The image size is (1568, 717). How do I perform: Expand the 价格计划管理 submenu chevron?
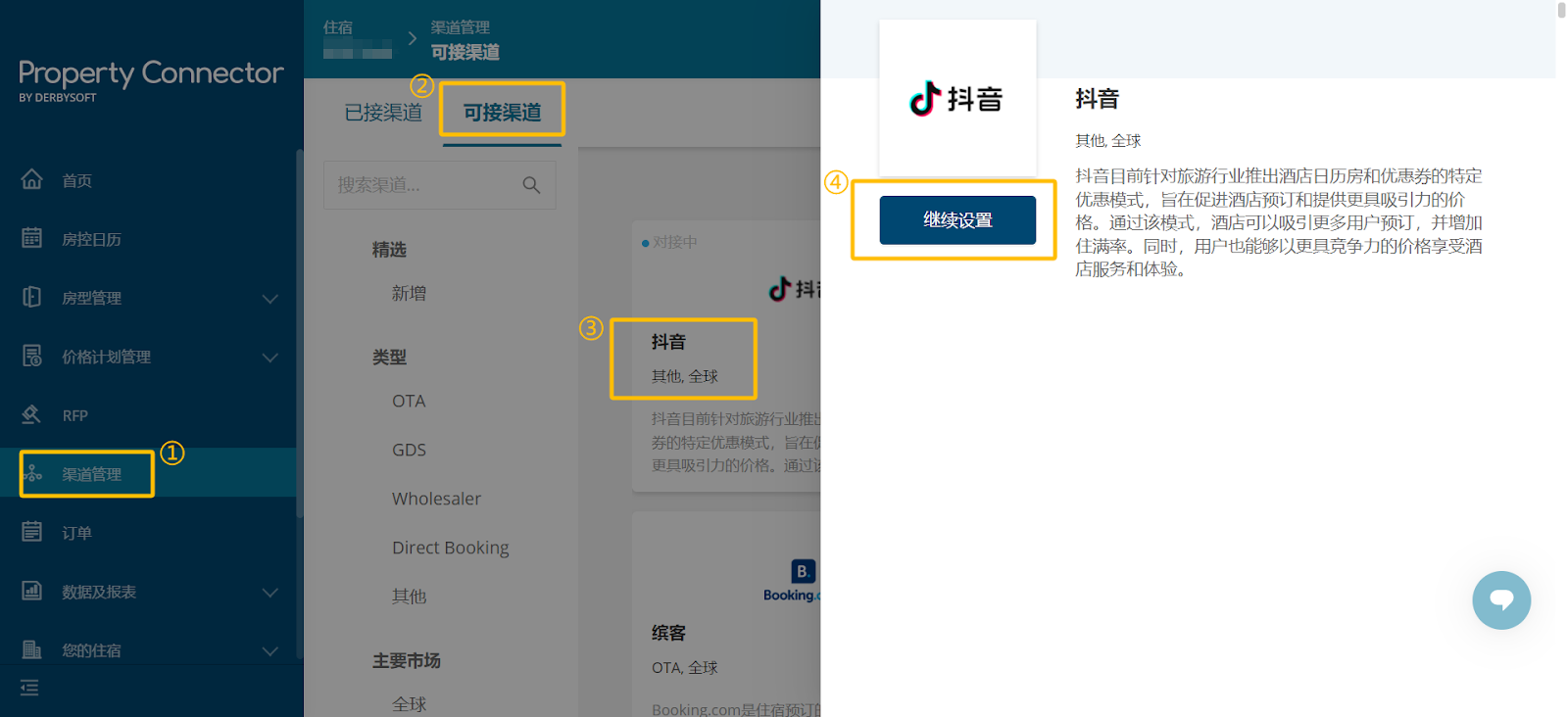[270, 357]
